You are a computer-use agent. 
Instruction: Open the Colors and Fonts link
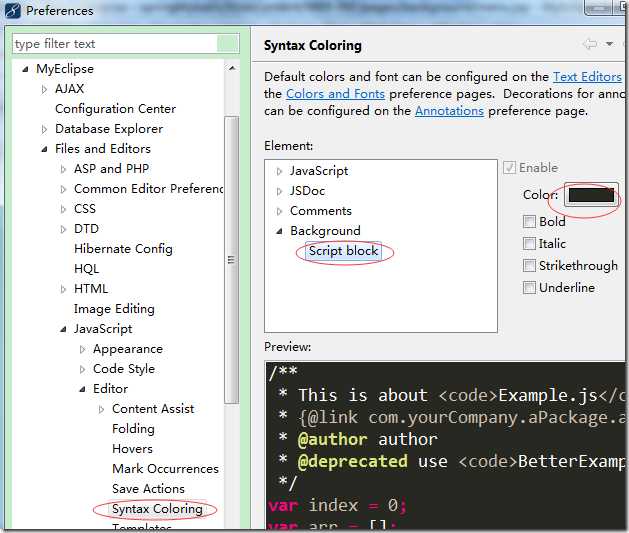click(x=335, y=94)
